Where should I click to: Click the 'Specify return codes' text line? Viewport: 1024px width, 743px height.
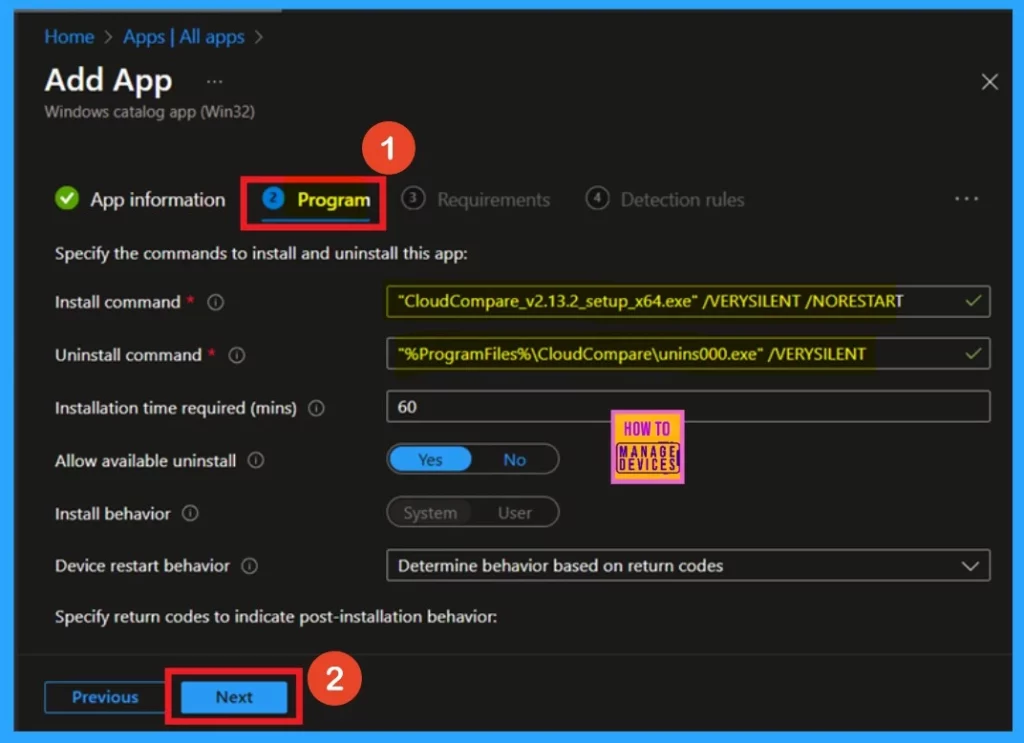point(276,617)
